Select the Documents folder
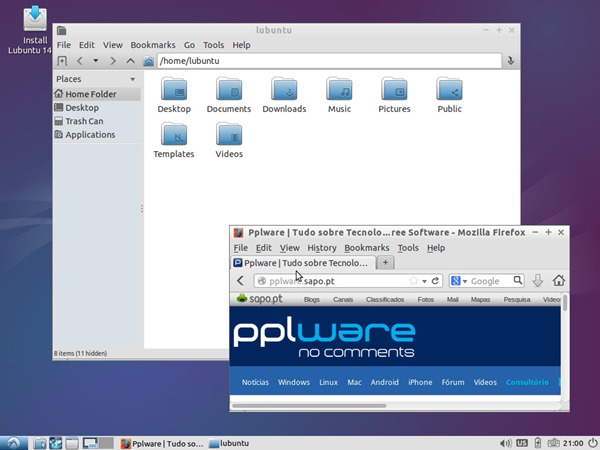The height and width of the screenshot is (450, 600). [229, 95]
